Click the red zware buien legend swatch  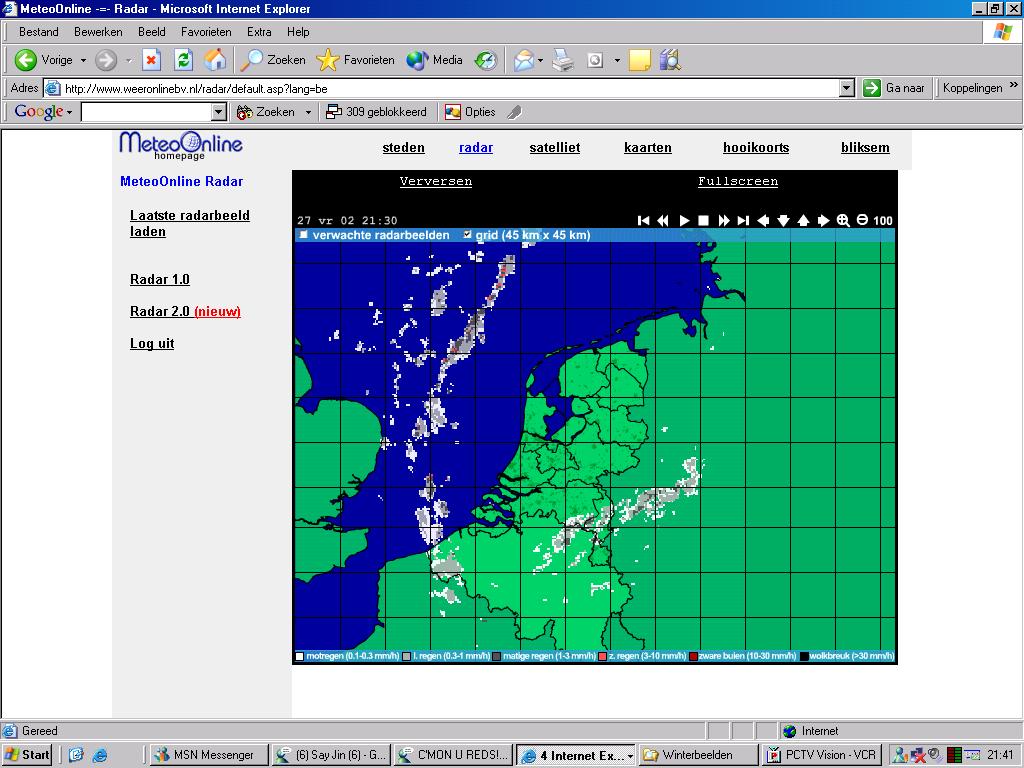tap(693, 657)
